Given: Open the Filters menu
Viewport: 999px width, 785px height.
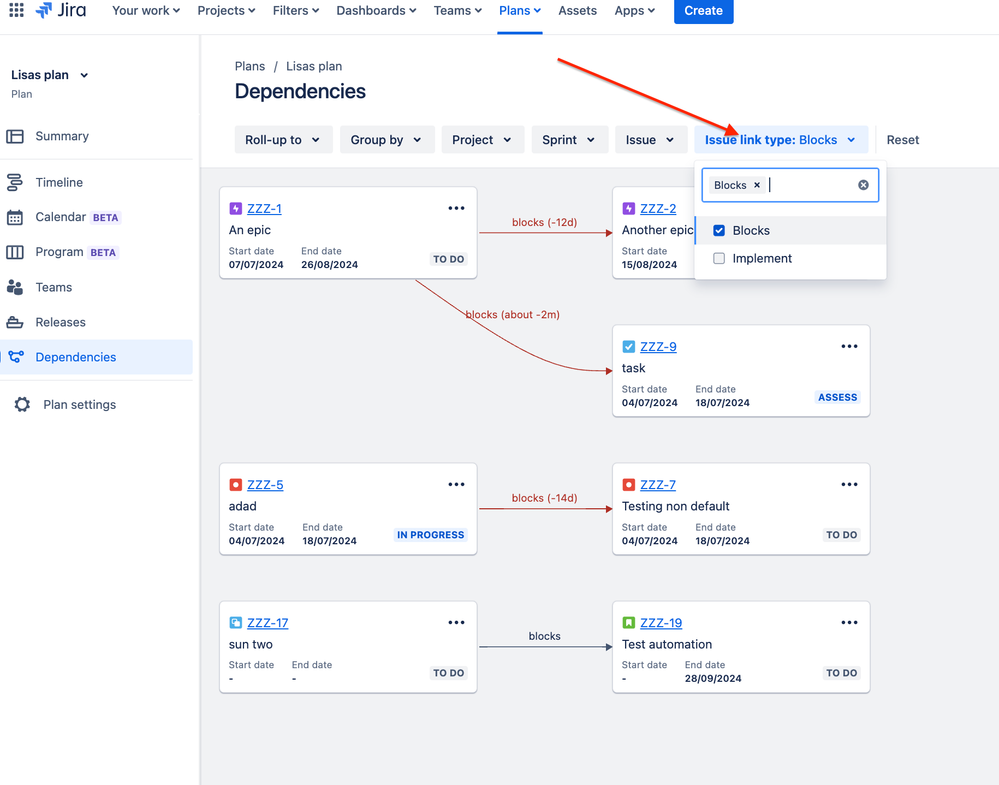Looking at the screenshot, I should point(296,10).
